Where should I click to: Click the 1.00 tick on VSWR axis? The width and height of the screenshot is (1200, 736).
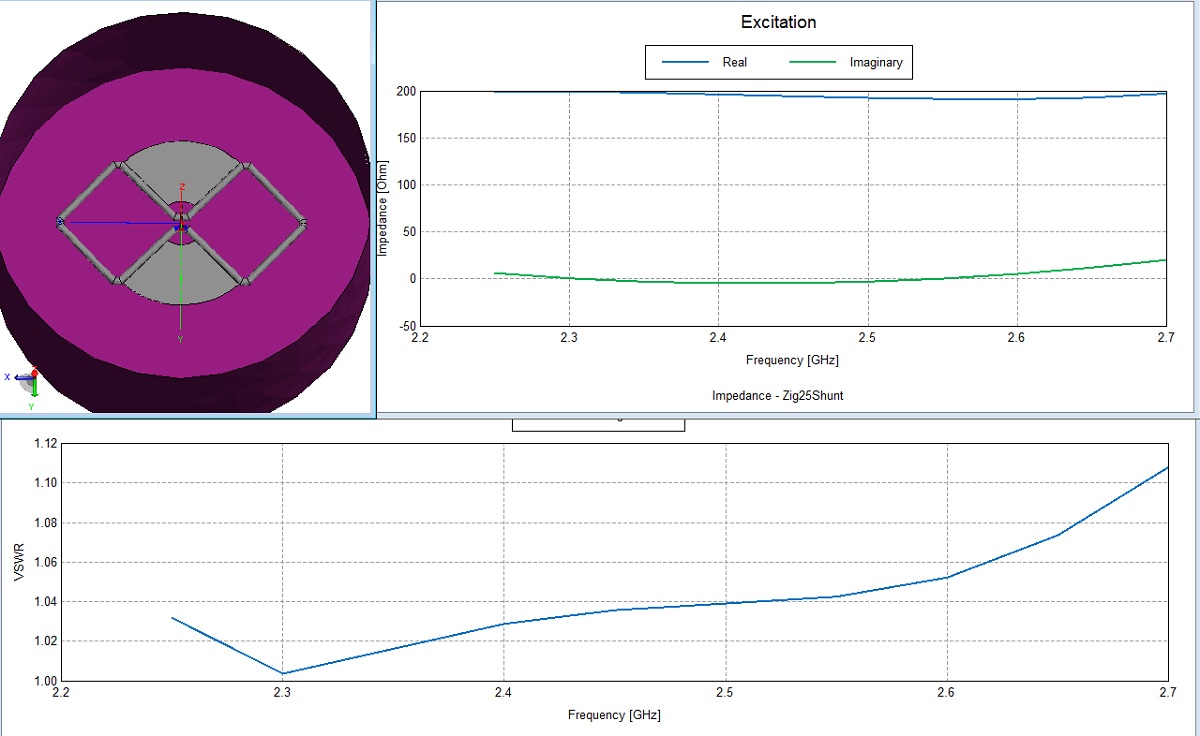[46, 681]
